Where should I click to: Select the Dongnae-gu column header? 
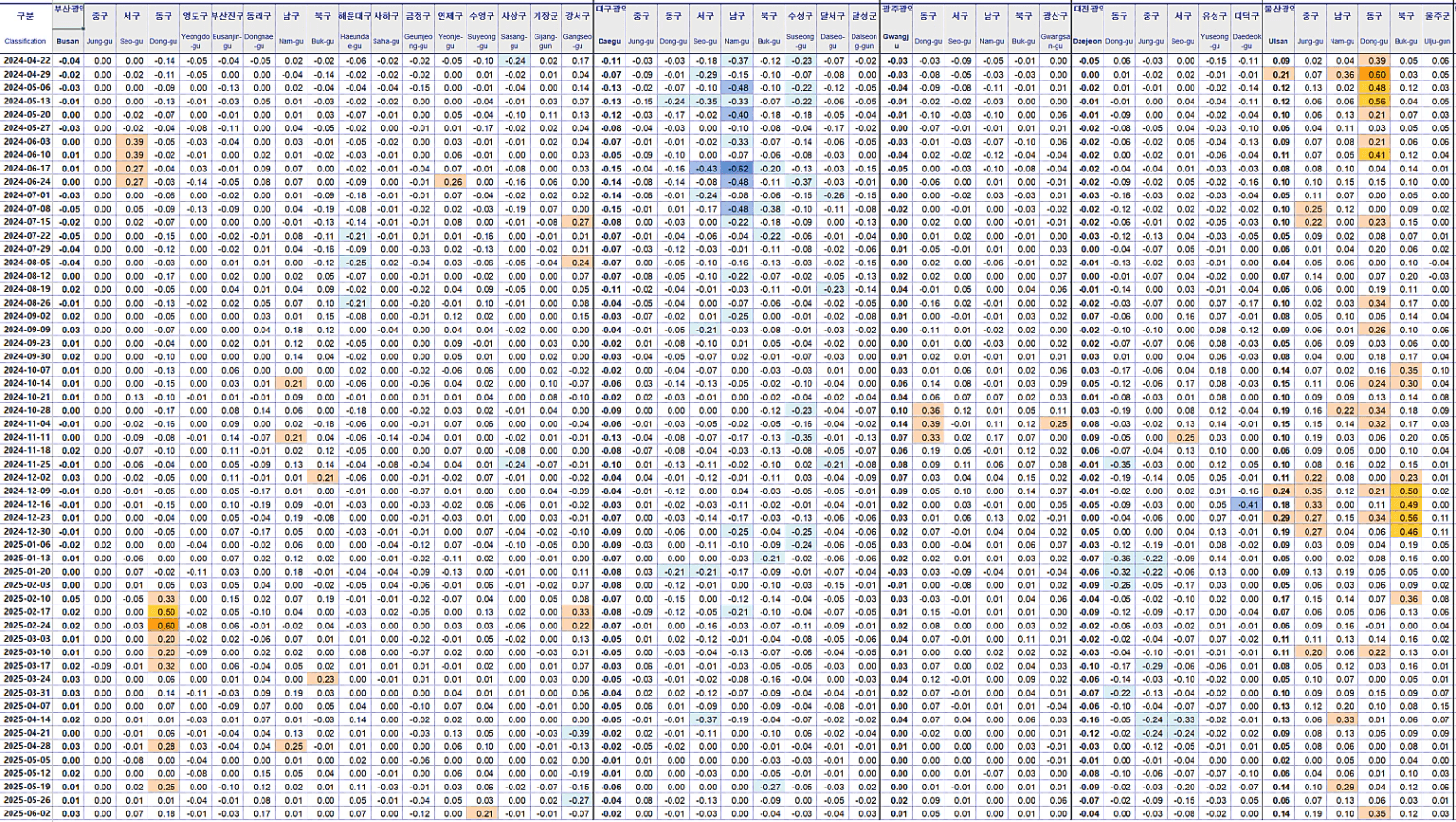pyautogui.click(x=260, y=41)
